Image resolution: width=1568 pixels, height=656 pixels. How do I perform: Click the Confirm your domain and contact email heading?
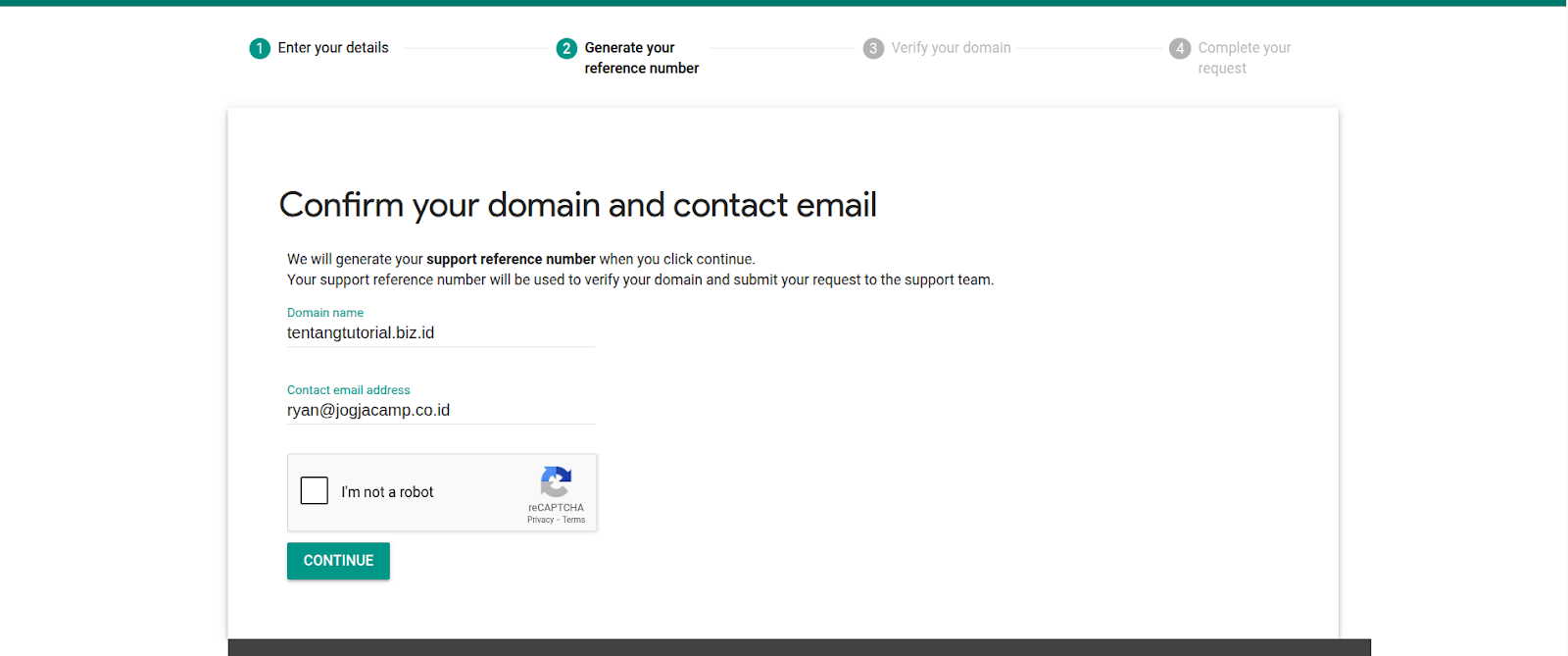tap(578, 205)
